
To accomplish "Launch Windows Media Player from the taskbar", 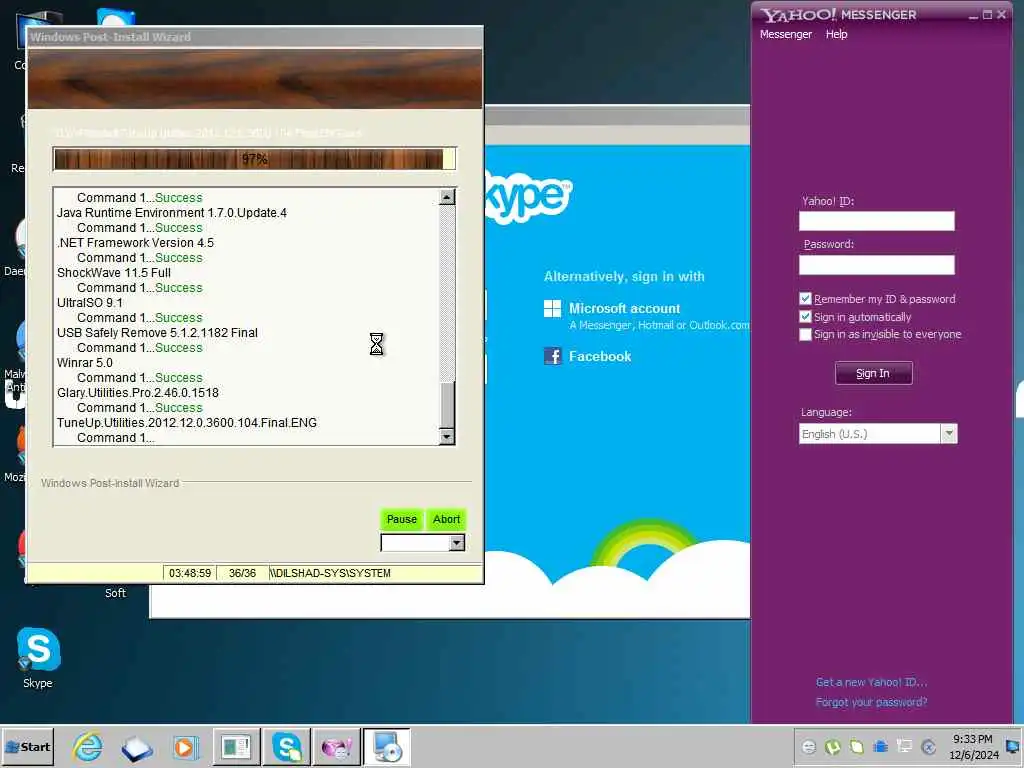I will tap(186, 747).
